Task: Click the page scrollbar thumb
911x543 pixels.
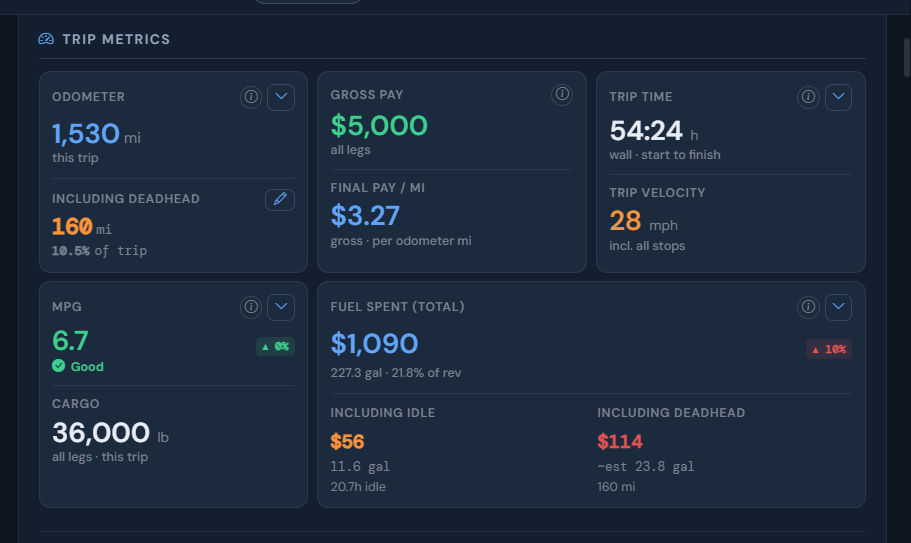Action: (907, 57)
